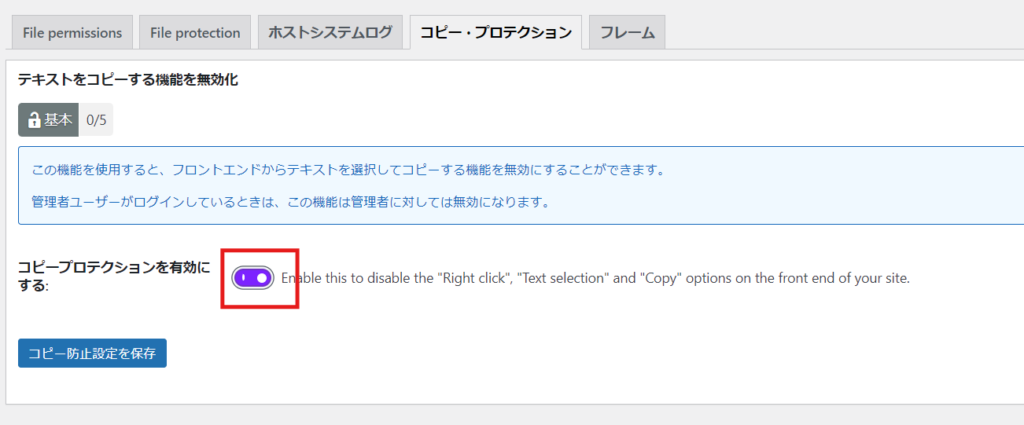Click the on-indicator bar inside the purple toggle
The image size is (1024, 425).
click(x=243, y=278)
